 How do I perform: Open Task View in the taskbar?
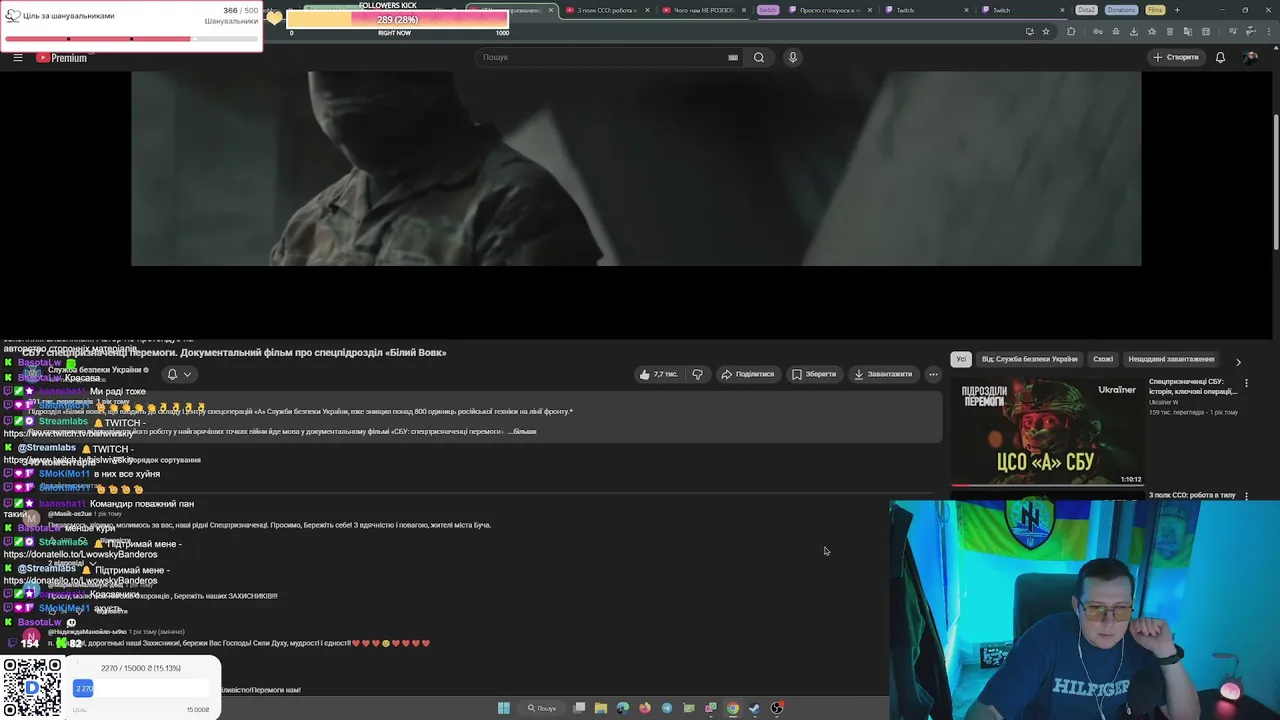coord(579,708)
